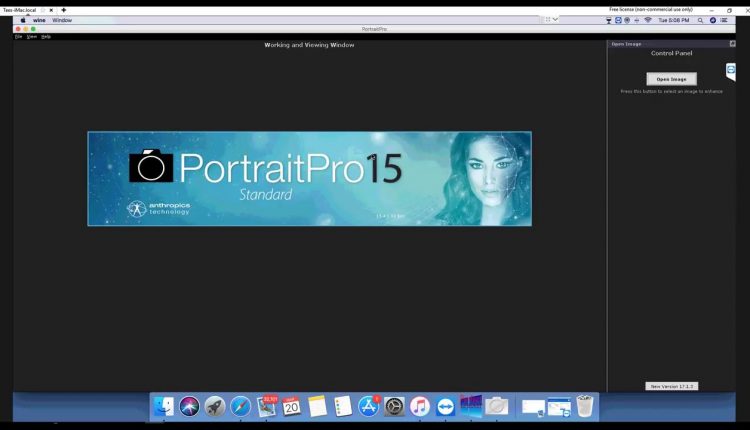Launch Siri from the Dock
750x430 pixels.
[189, 407]
